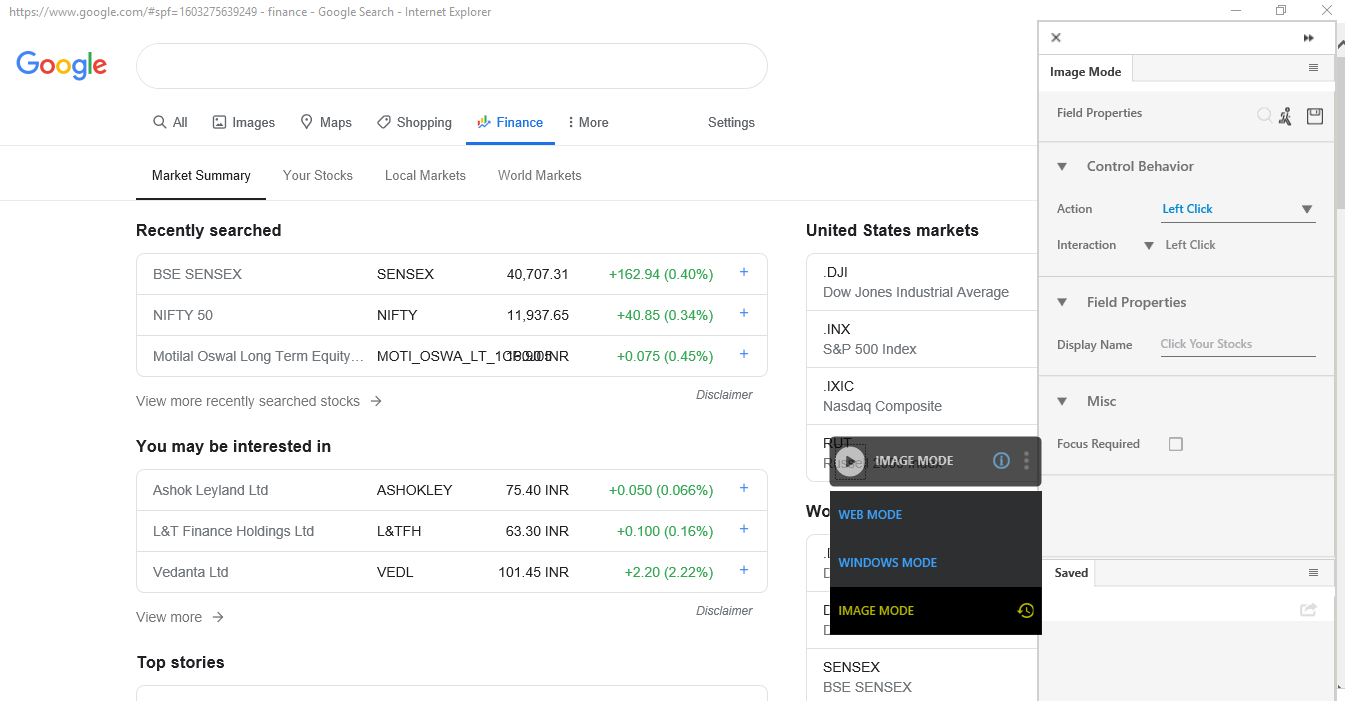Screen dimensions: 1345x701
Task: Expand the Interaction dropdown arrow
Action: [1149, 246]
